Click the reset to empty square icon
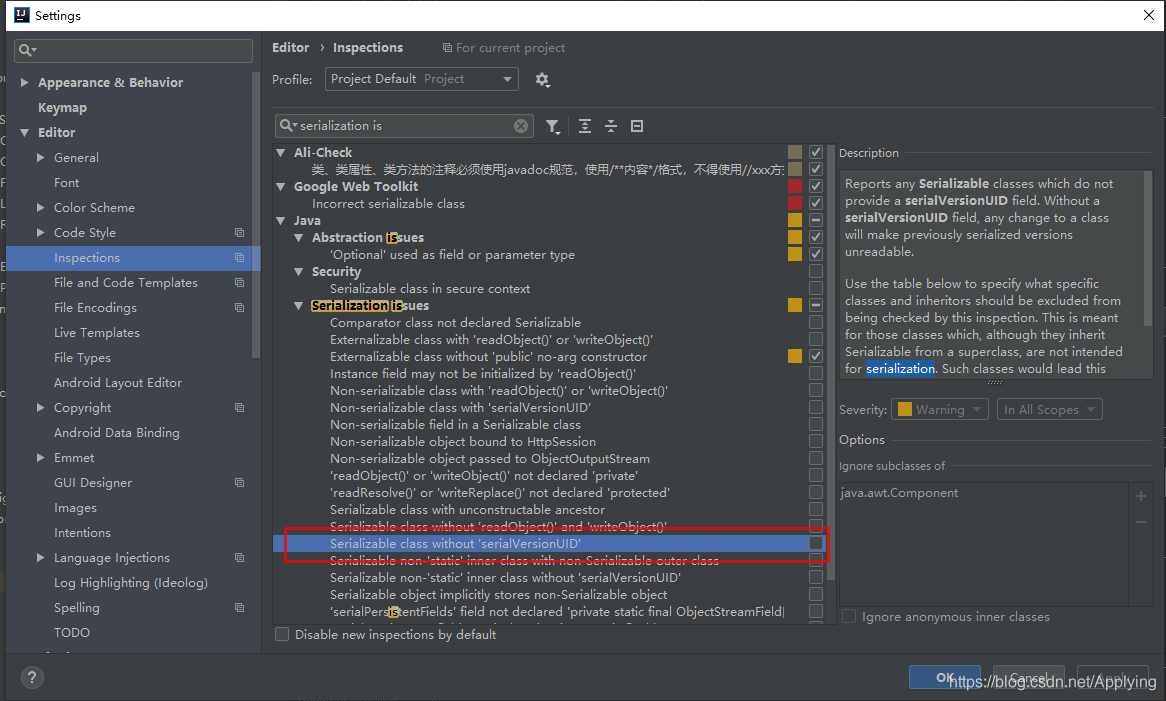The width and height of the screenshot is (1166, 701). coord(637,126)
